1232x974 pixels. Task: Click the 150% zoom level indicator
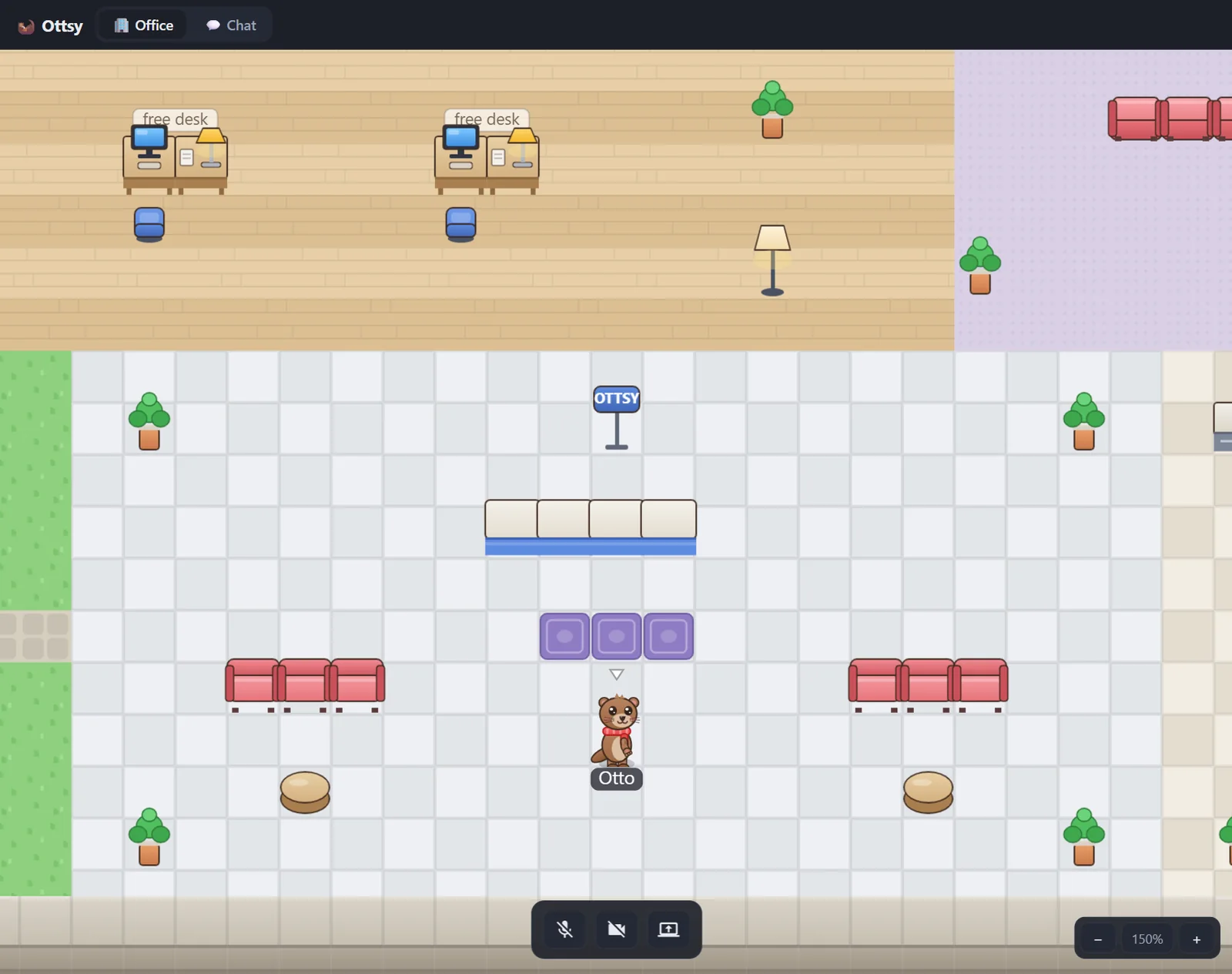coord(1147,939)
